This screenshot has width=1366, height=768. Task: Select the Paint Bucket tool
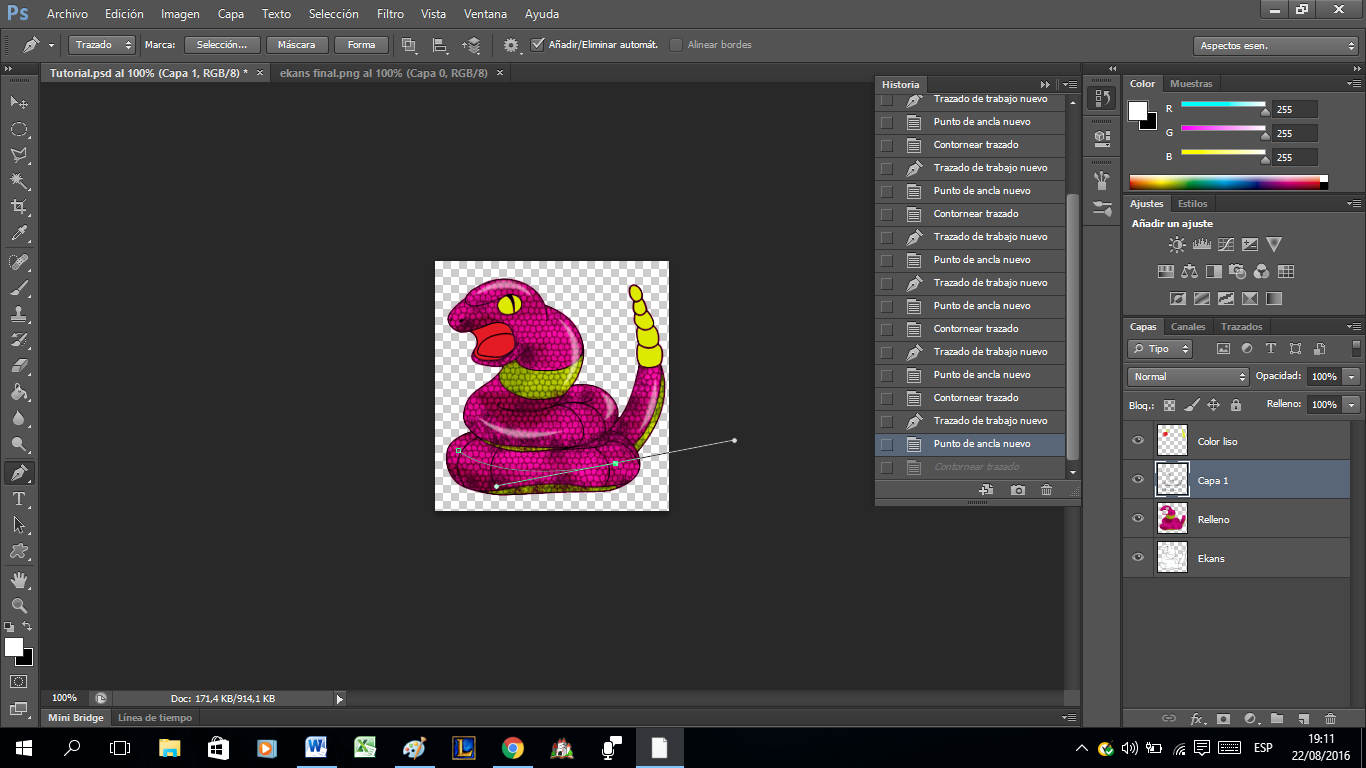(19, 392)
